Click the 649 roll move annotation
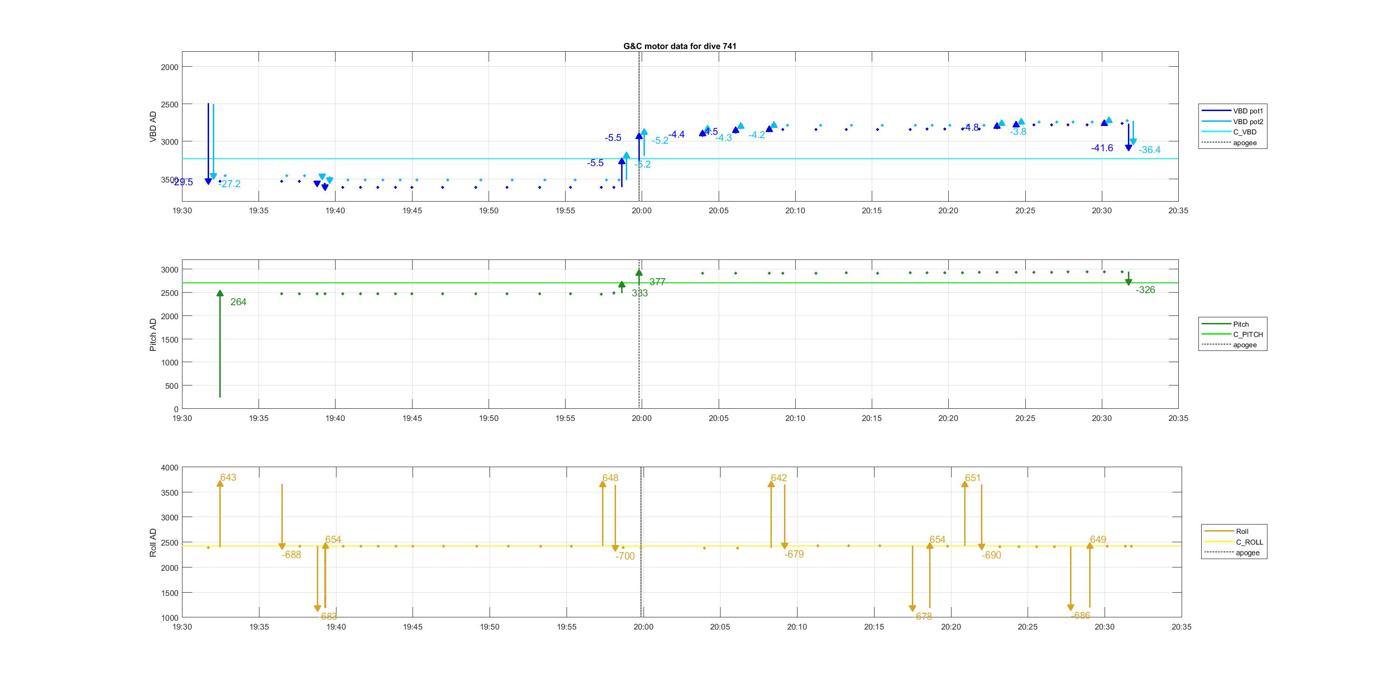 coord(1098,540)
